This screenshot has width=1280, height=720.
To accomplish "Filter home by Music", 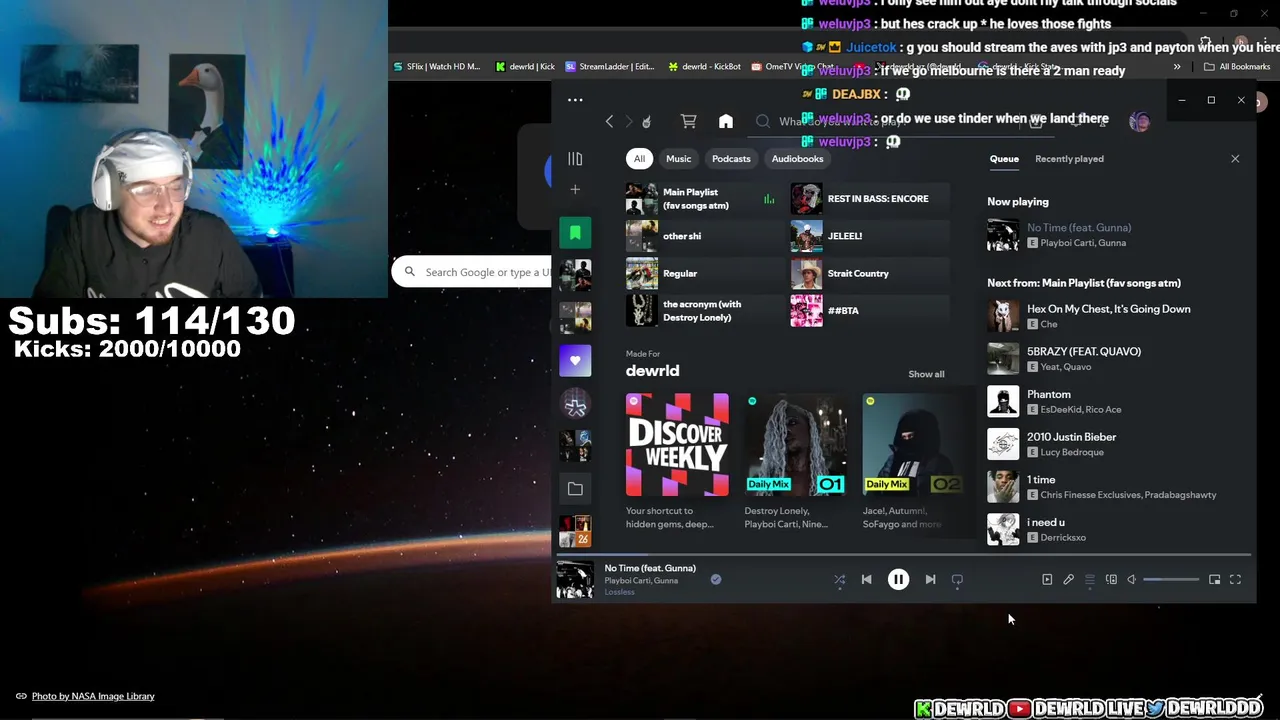I will [678, 158].
